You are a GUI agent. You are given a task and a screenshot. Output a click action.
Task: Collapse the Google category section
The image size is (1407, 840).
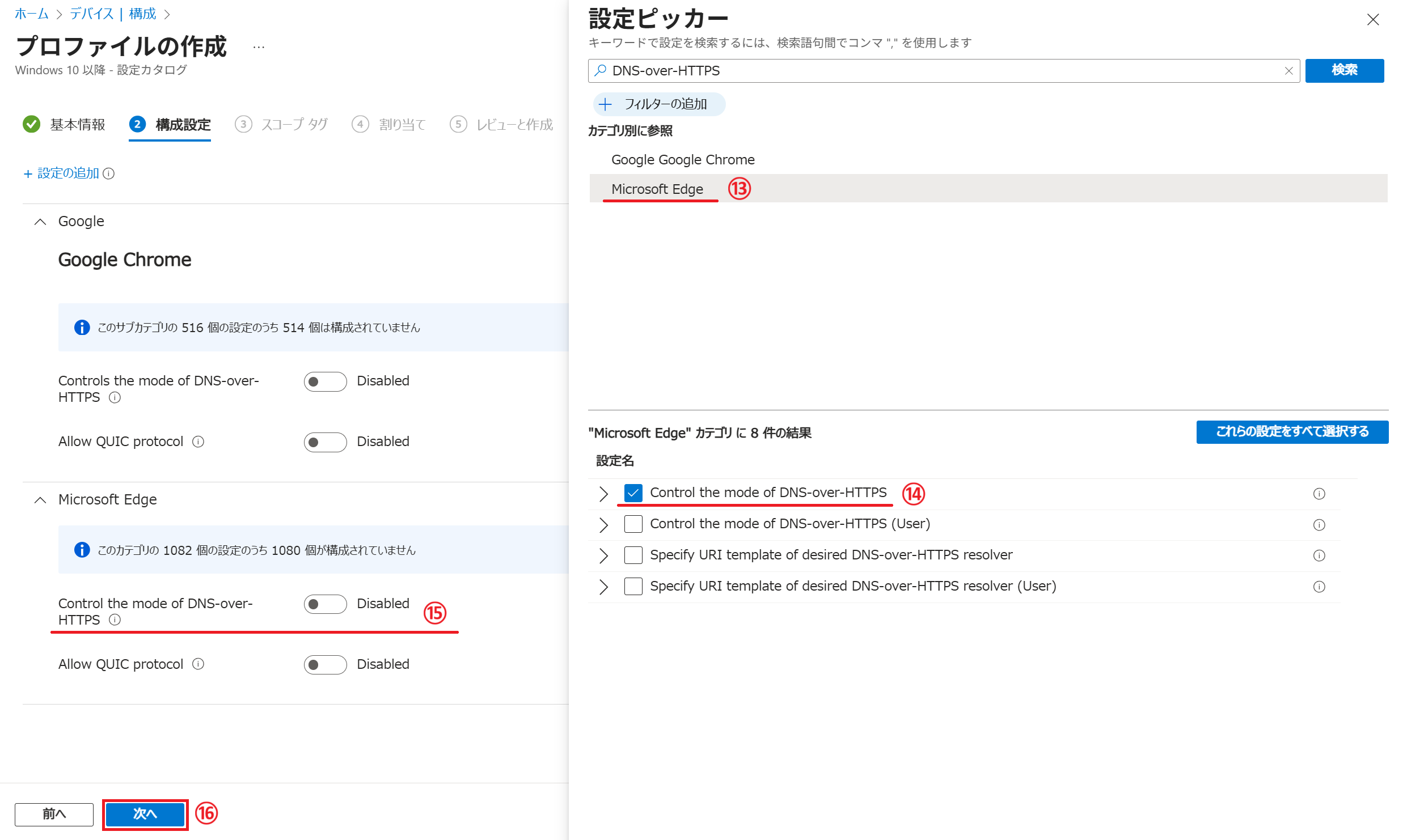pos(40,222)
